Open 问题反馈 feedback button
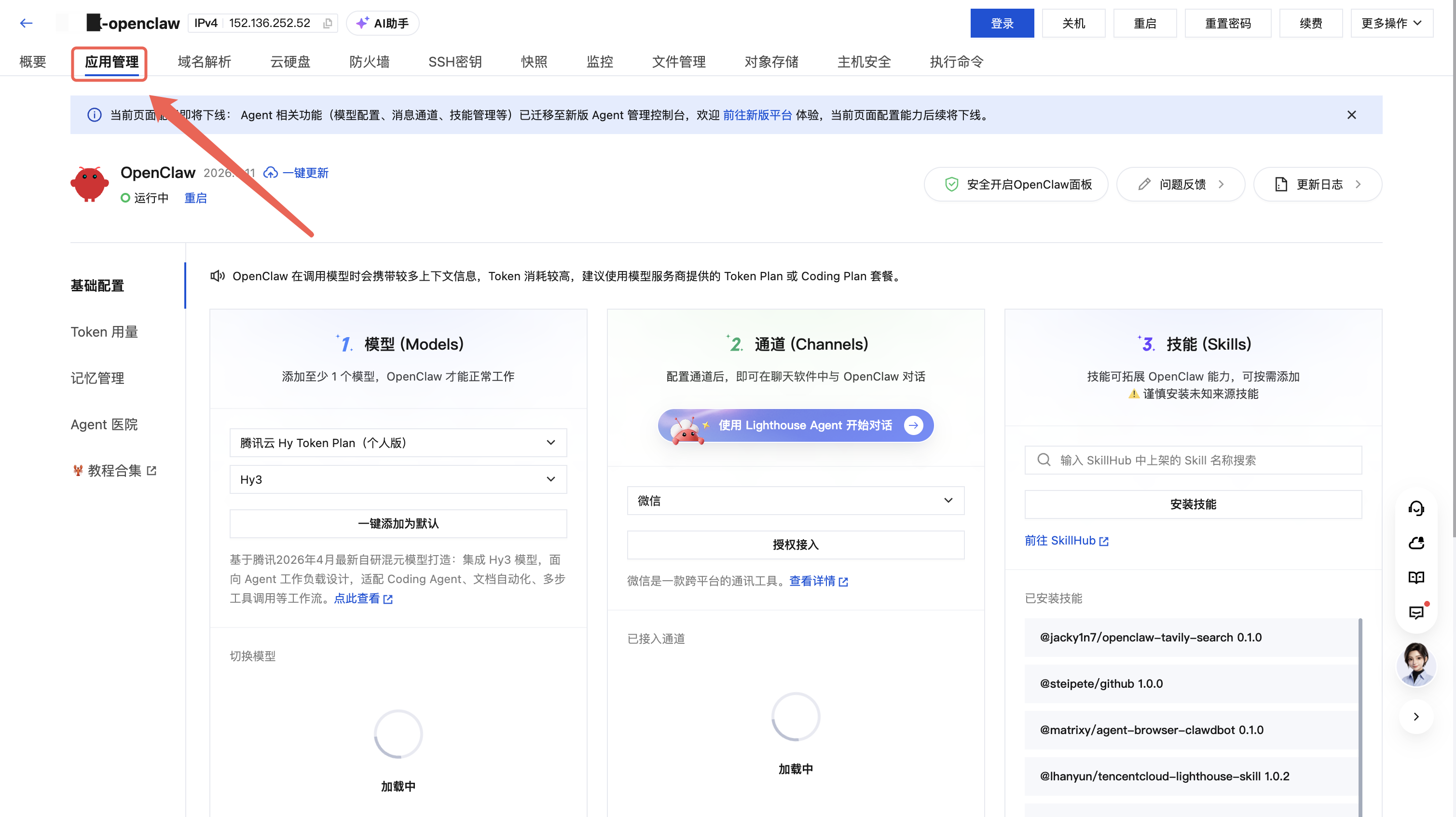 (1181, 184)
